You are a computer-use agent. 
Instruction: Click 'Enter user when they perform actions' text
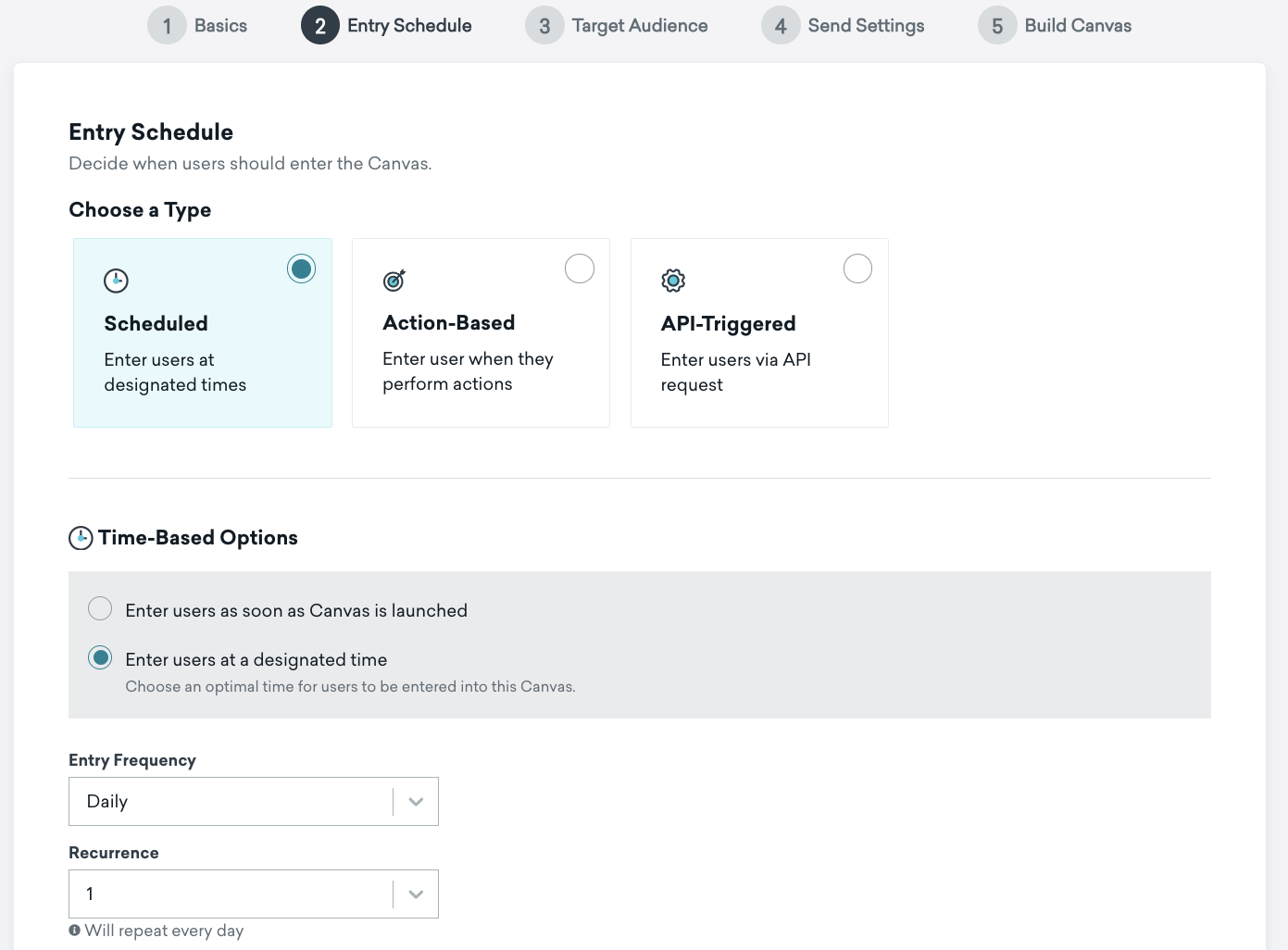pos(468,371)
